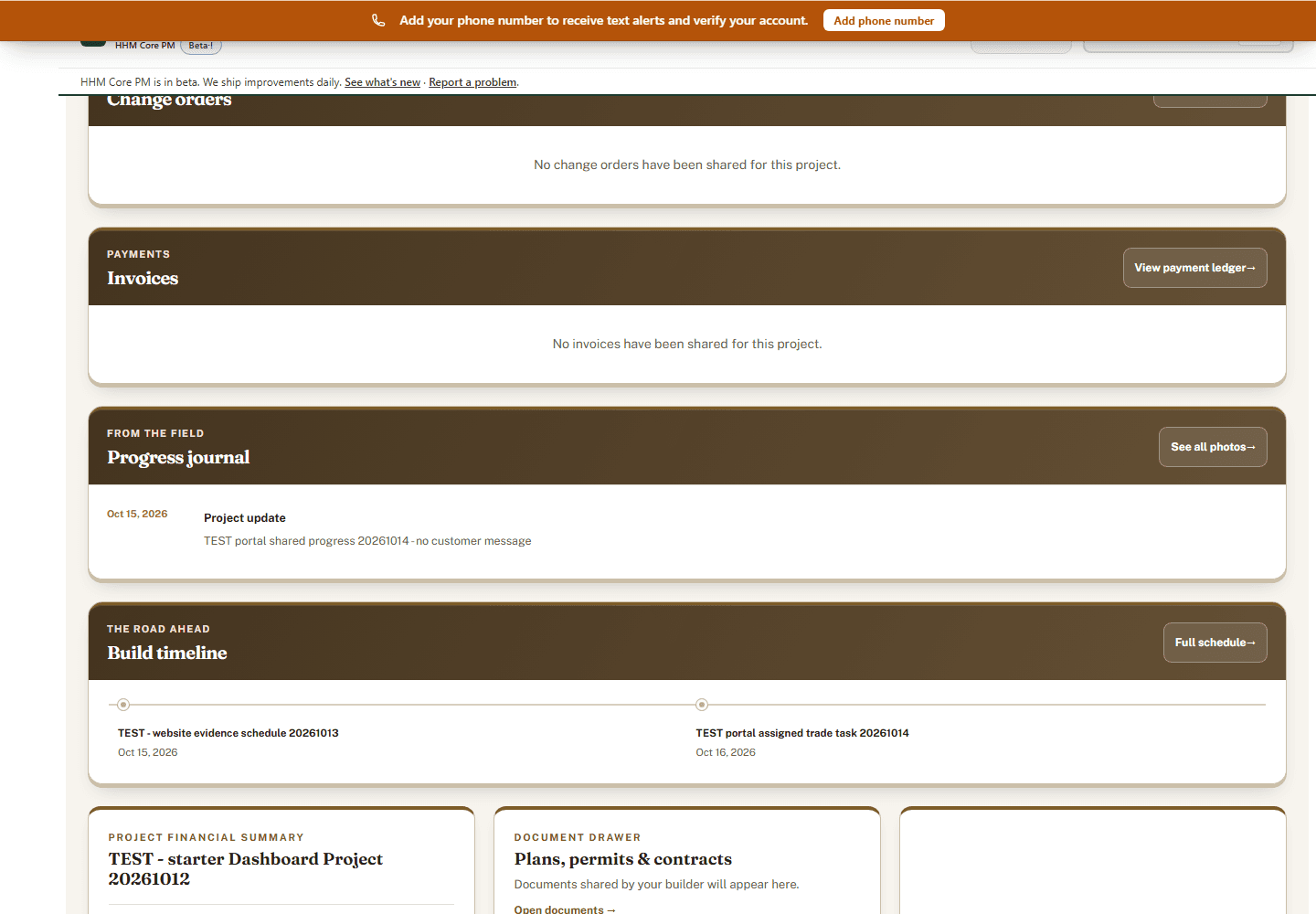Click 'Documents shared by your builder' text
1316x914 pixels.
(656, 884)
